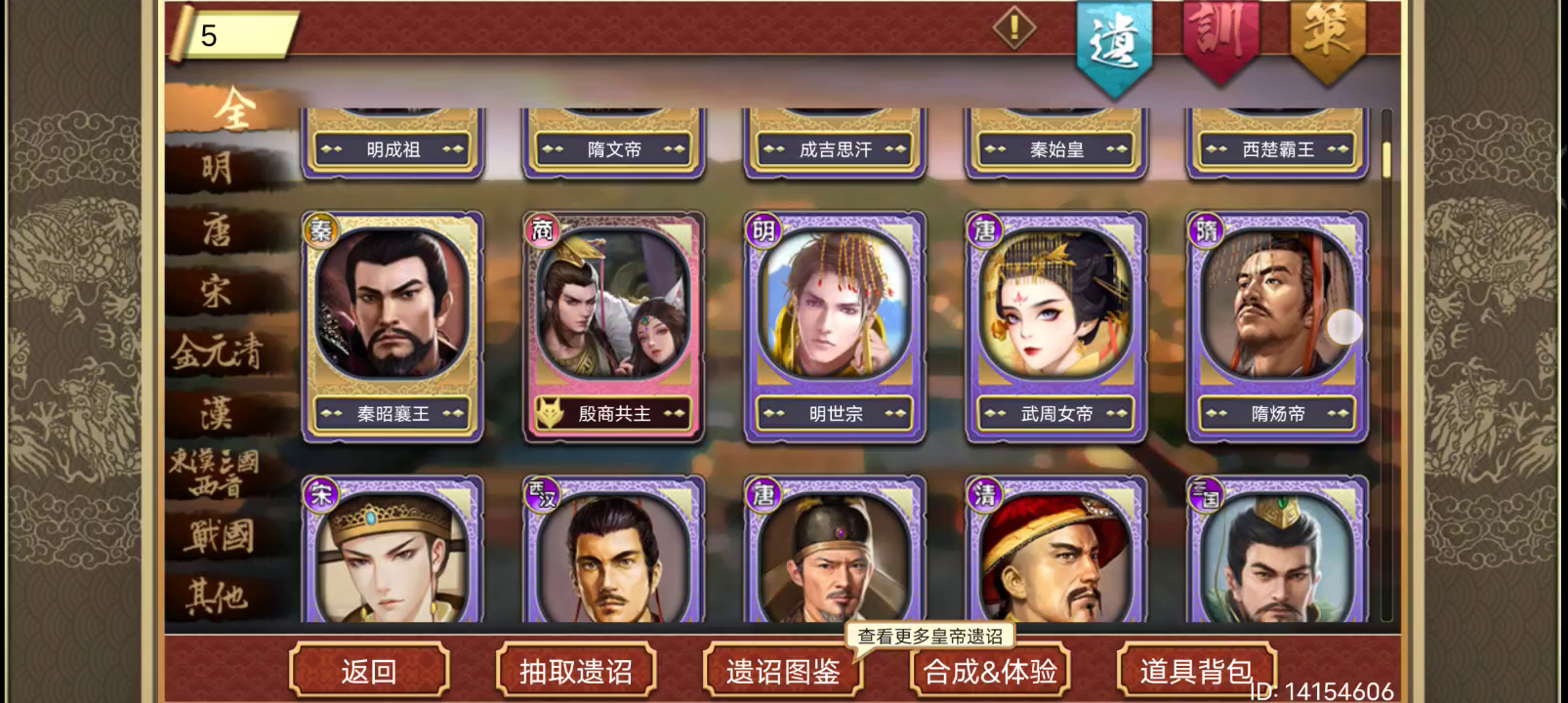Open the 道具背包 inventory button
Viewport: 1568px width, 703px height.
coord(1197,671)
